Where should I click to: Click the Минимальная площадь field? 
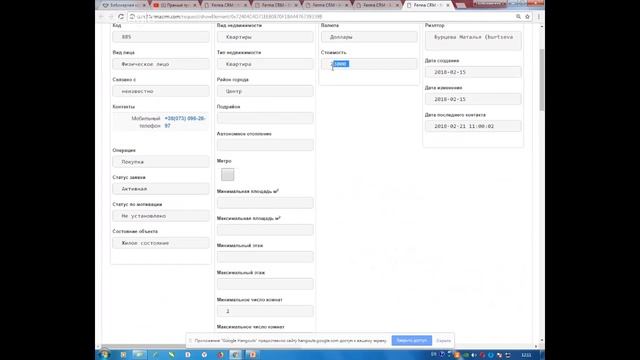coord(265,203)
